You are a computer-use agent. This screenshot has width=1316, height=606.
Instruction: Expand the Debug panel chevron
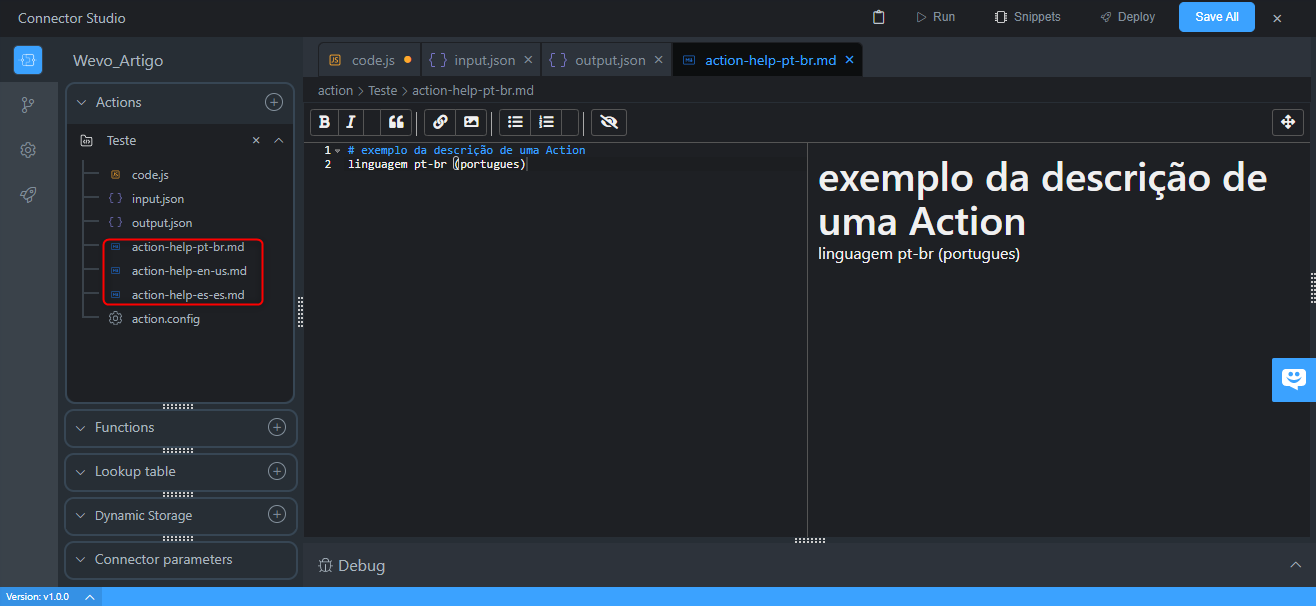tap(1296, 565)
